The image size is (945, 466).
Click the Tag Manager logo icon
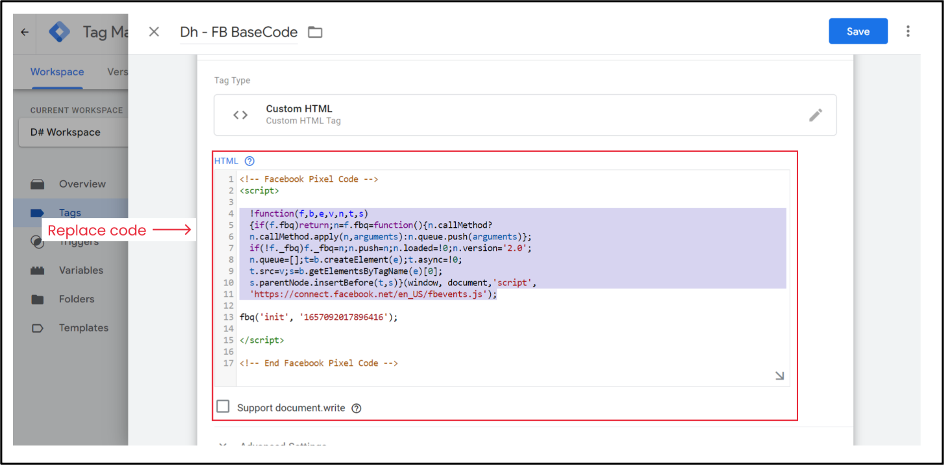pyautogui.click(x=60, y=32)
